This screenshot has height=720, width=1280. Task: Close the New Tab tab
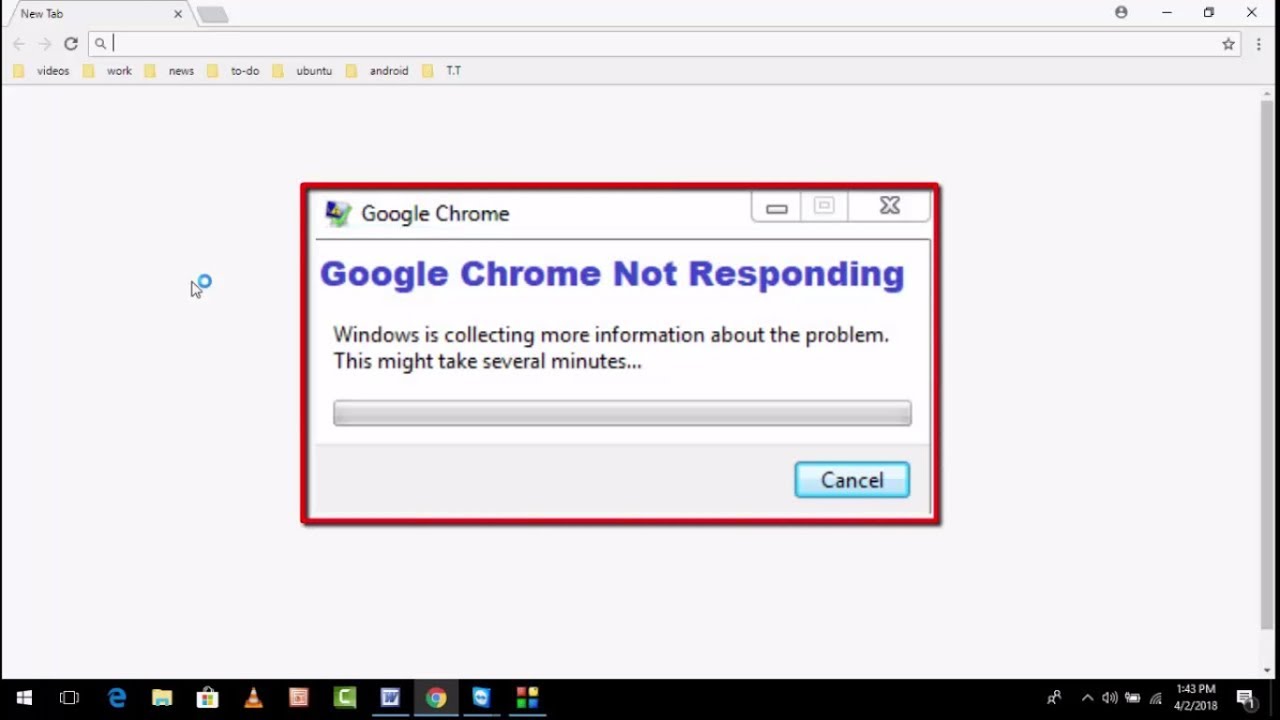(178, 14)
